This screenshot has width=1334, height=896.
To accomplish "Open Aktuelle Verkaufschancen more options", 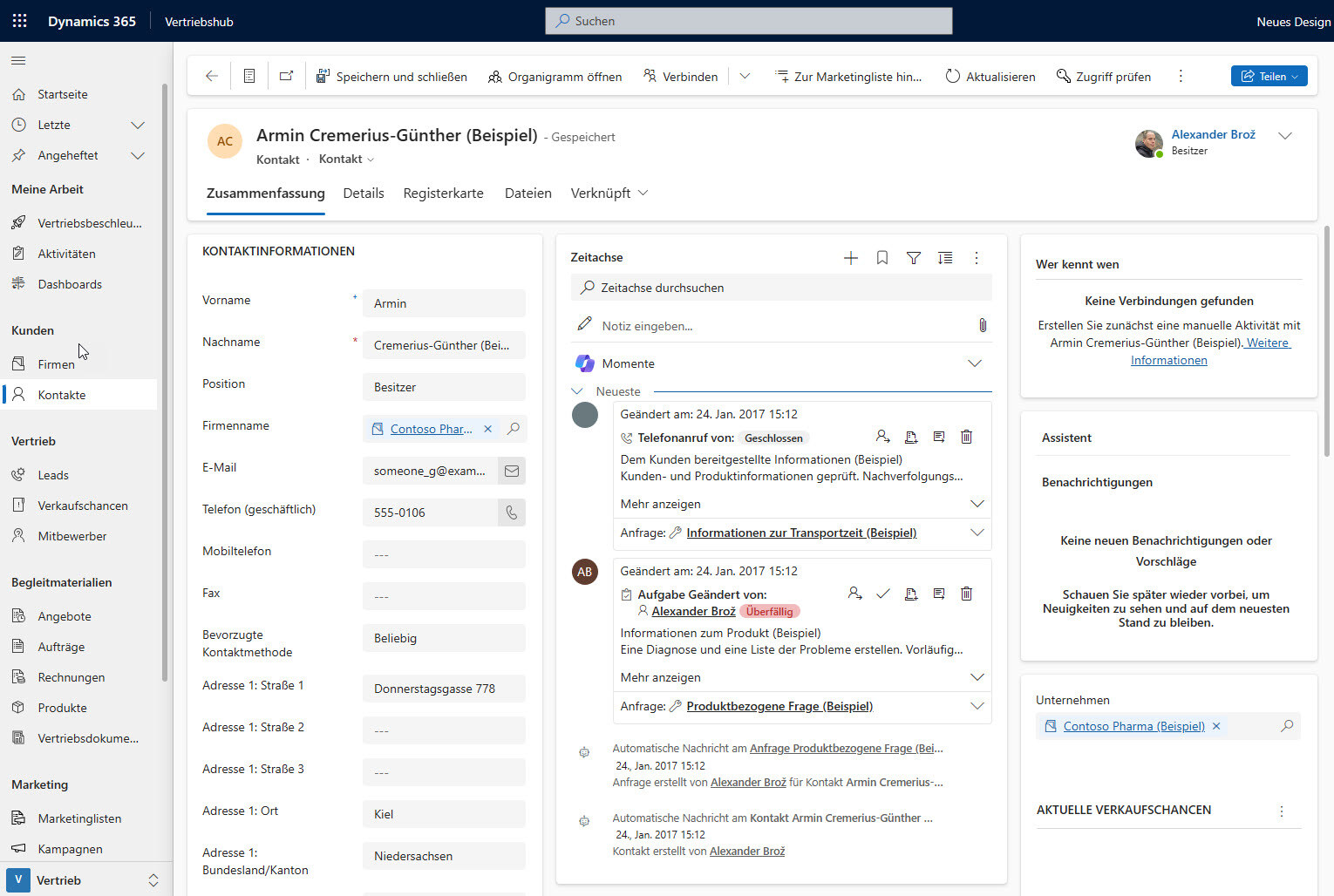I will (x=1282, y=811).
